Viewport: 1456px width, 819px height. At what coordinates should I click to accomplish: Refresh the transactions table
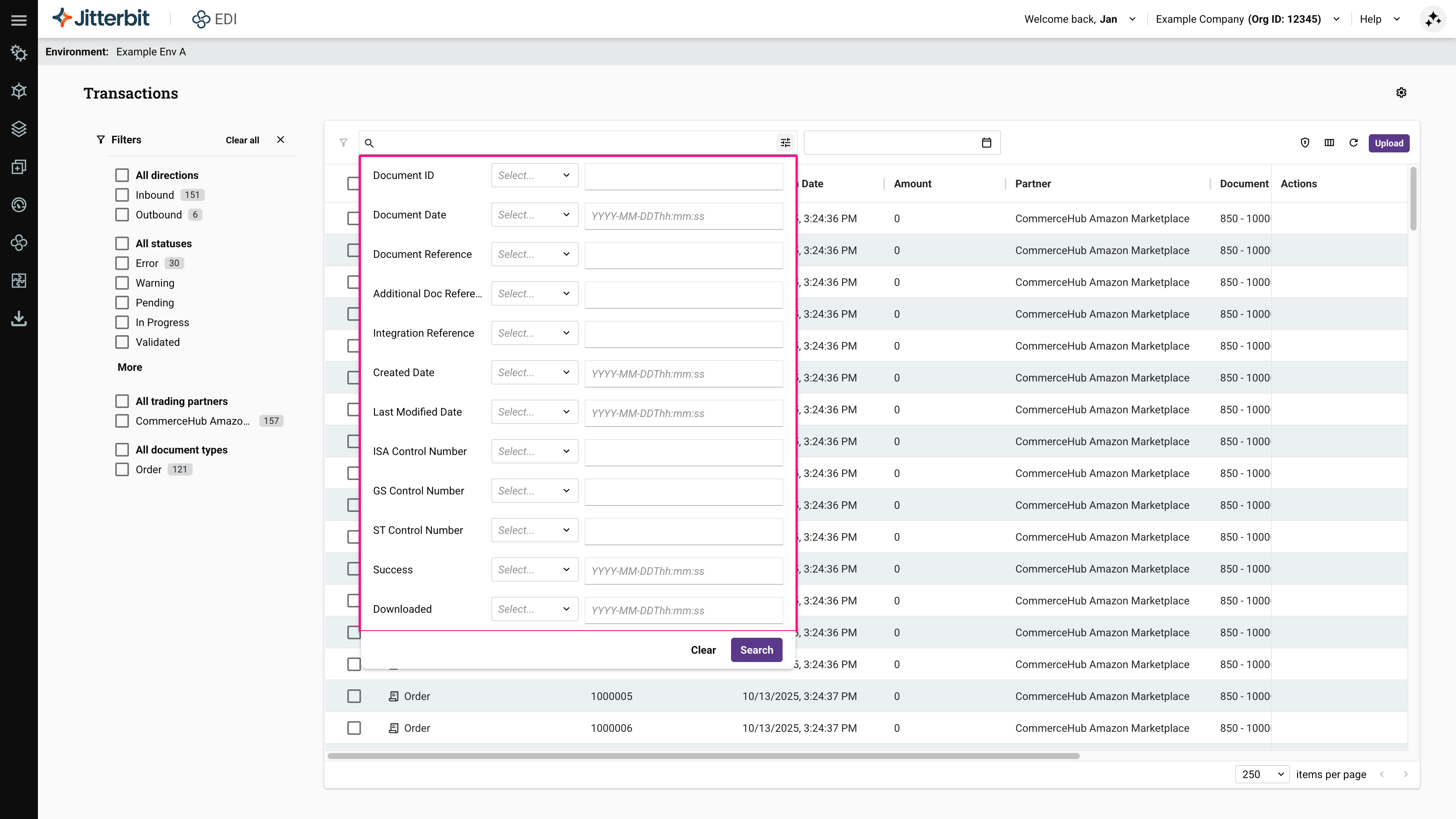click(1354, 143)
